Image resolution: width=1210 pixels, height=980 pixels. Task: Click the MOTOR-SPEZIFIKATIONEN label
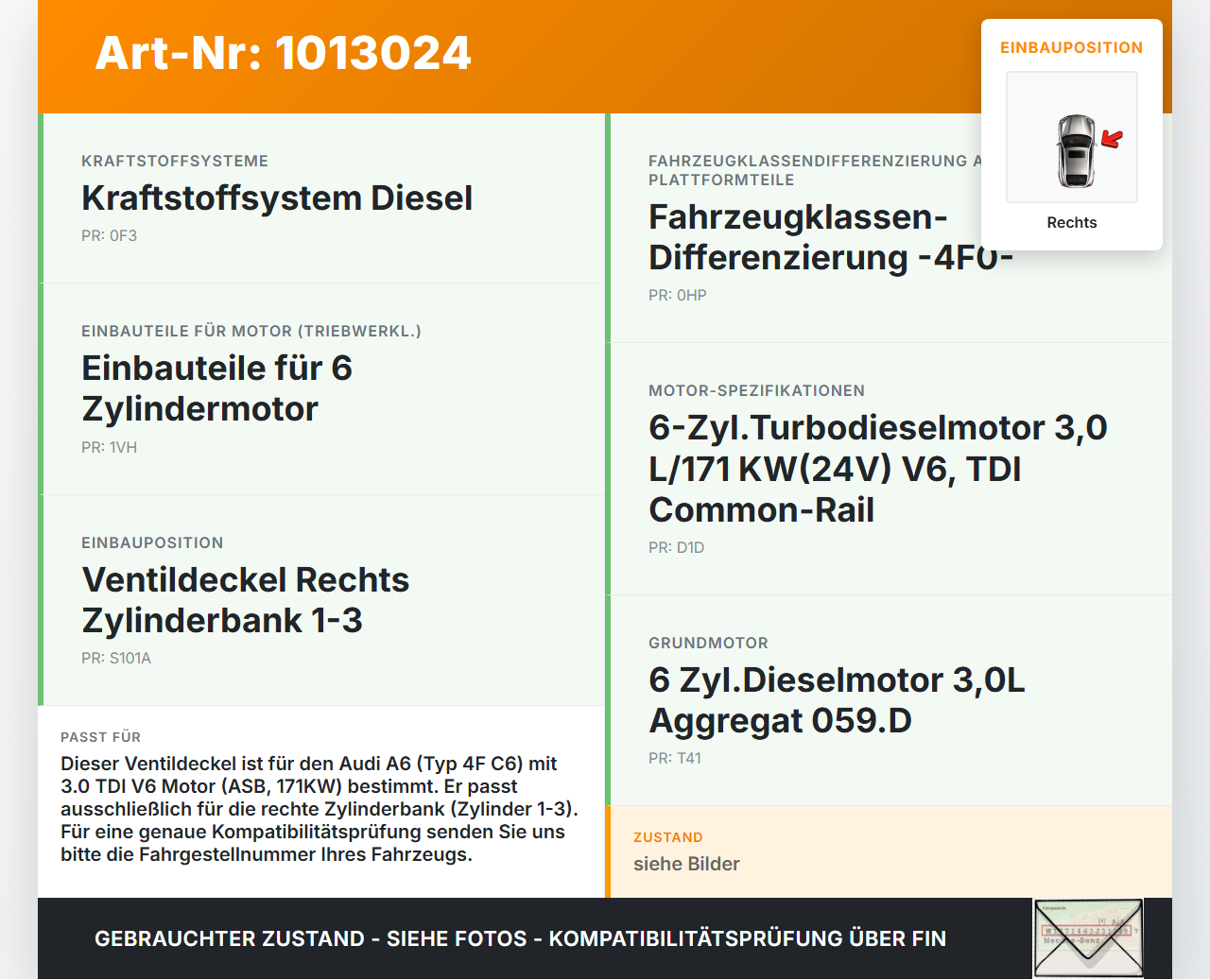point(757,390)
